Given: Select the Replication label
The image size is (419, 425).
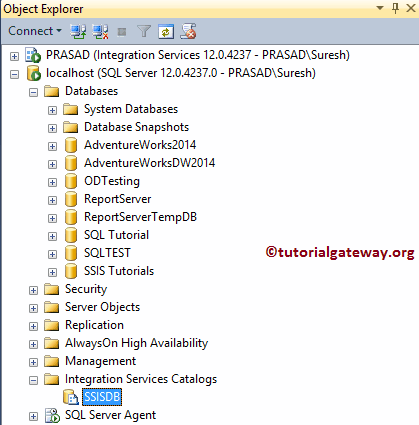Looking at the screenshot, I should click(x=94, y=325).
